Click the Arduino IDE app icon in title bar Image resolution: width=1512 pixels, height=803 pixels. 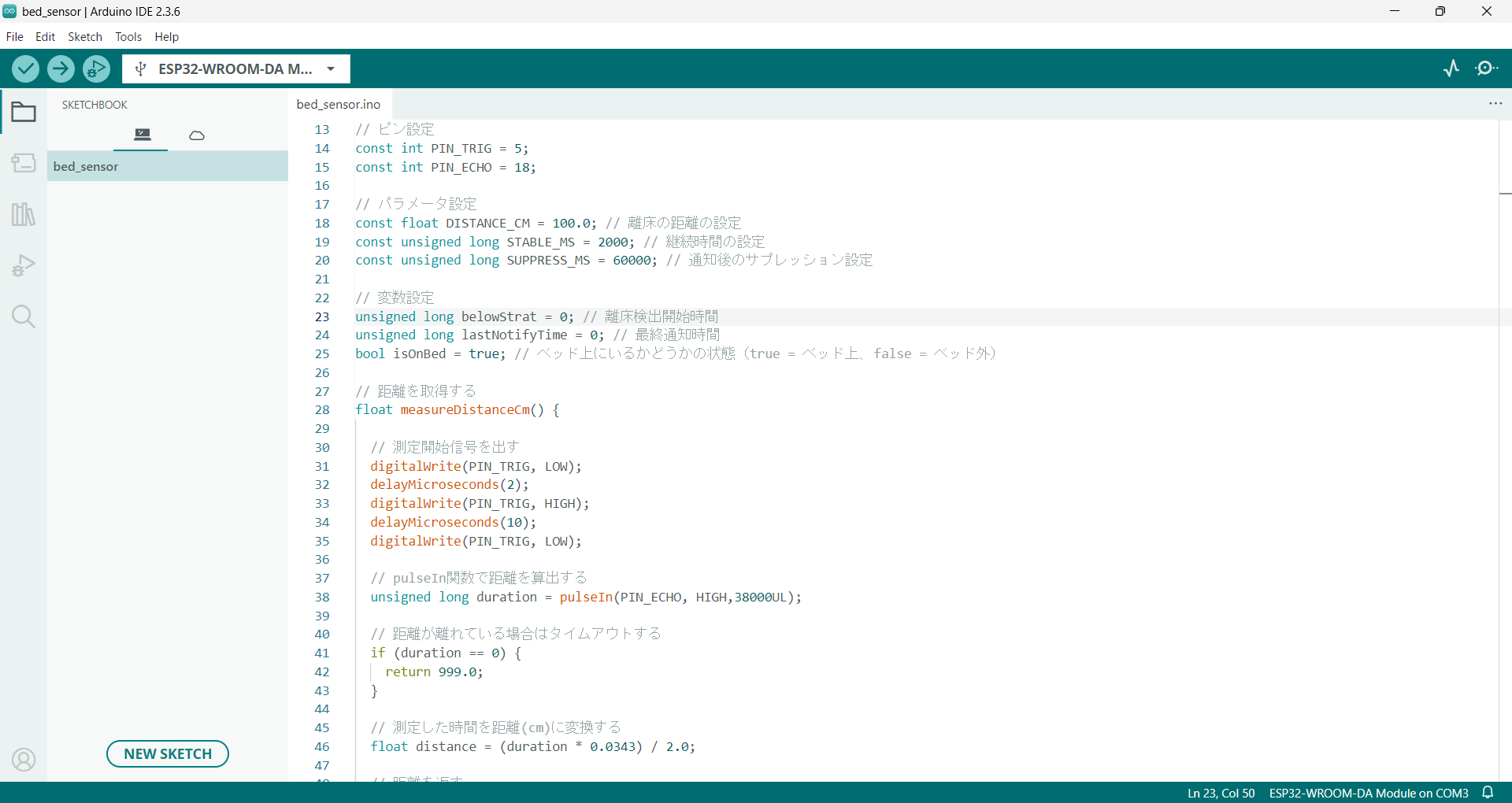click(9, 11)
